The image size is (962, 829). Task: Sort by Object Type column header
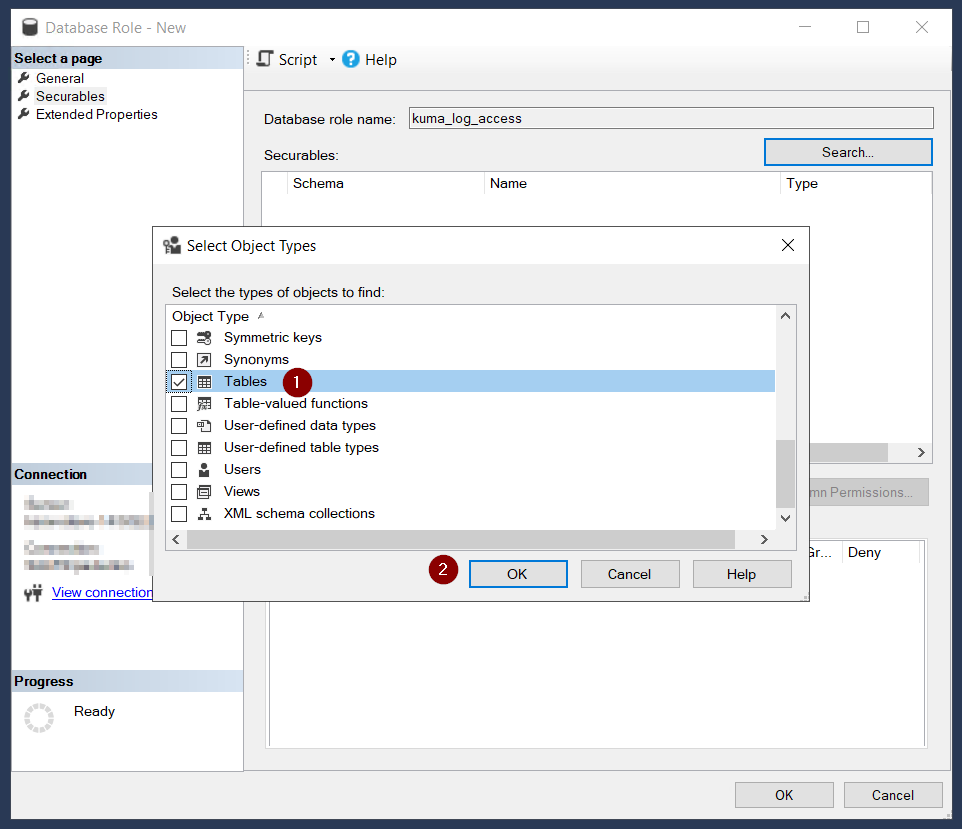[x=210, y=316]
